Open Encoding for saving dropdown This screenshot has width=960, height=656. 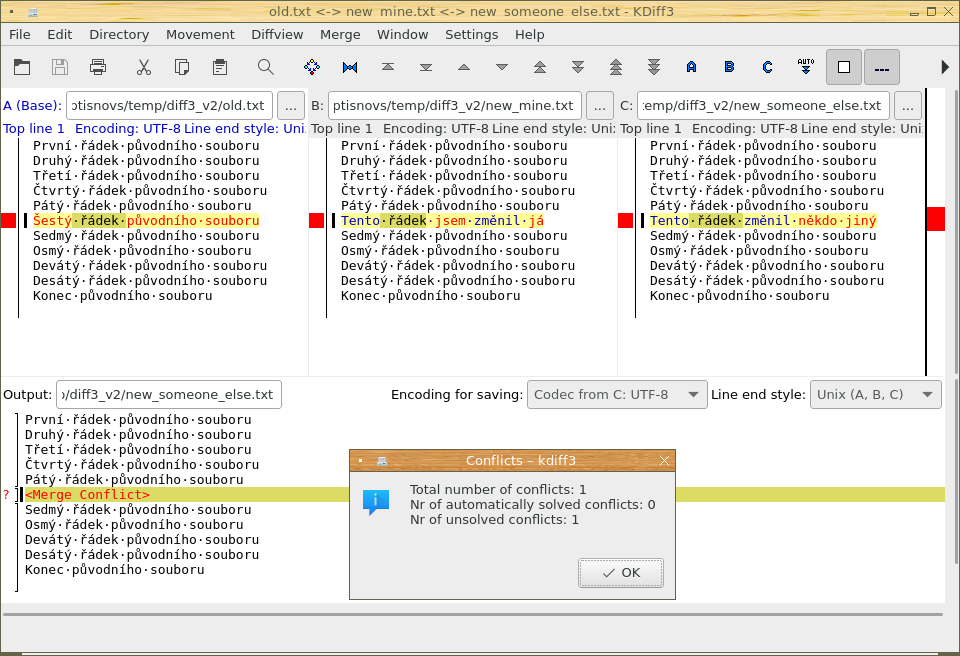pyautogui.click(x=617, y=394)
